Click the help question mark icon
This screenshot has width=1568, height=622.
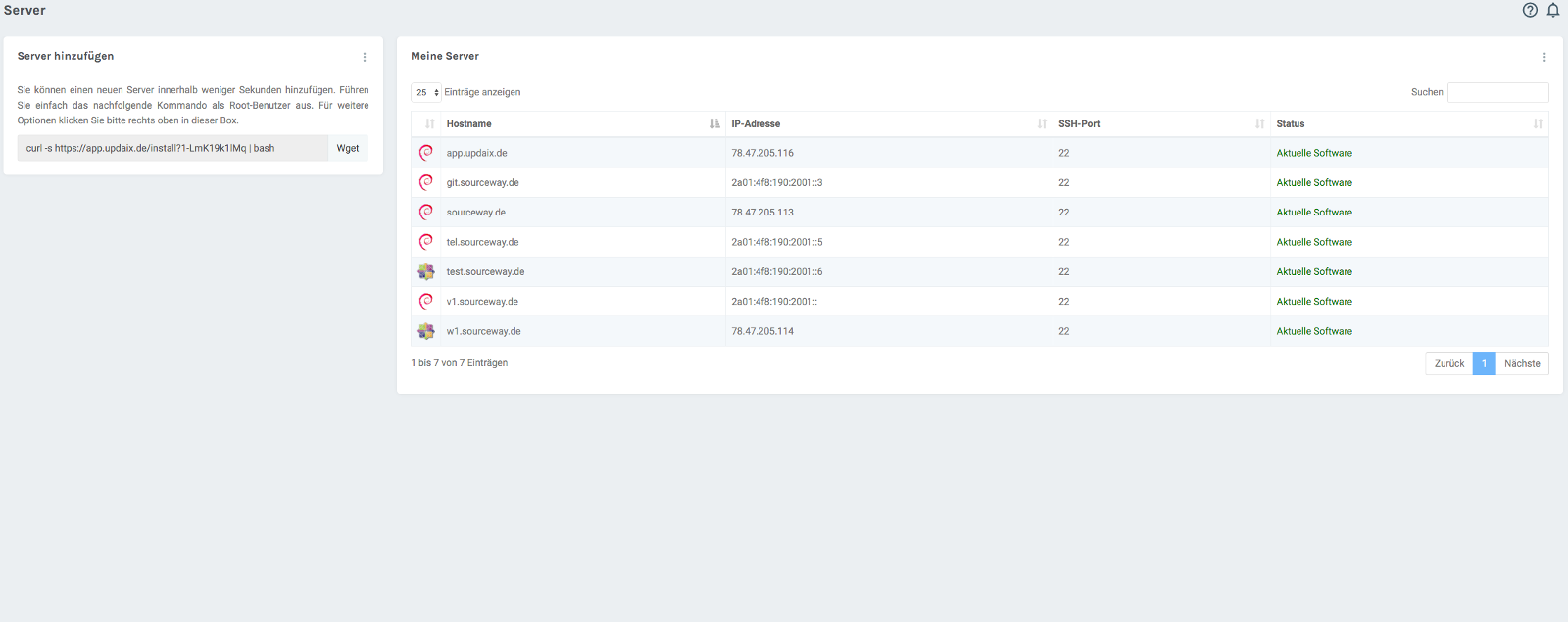point(1530,10)
